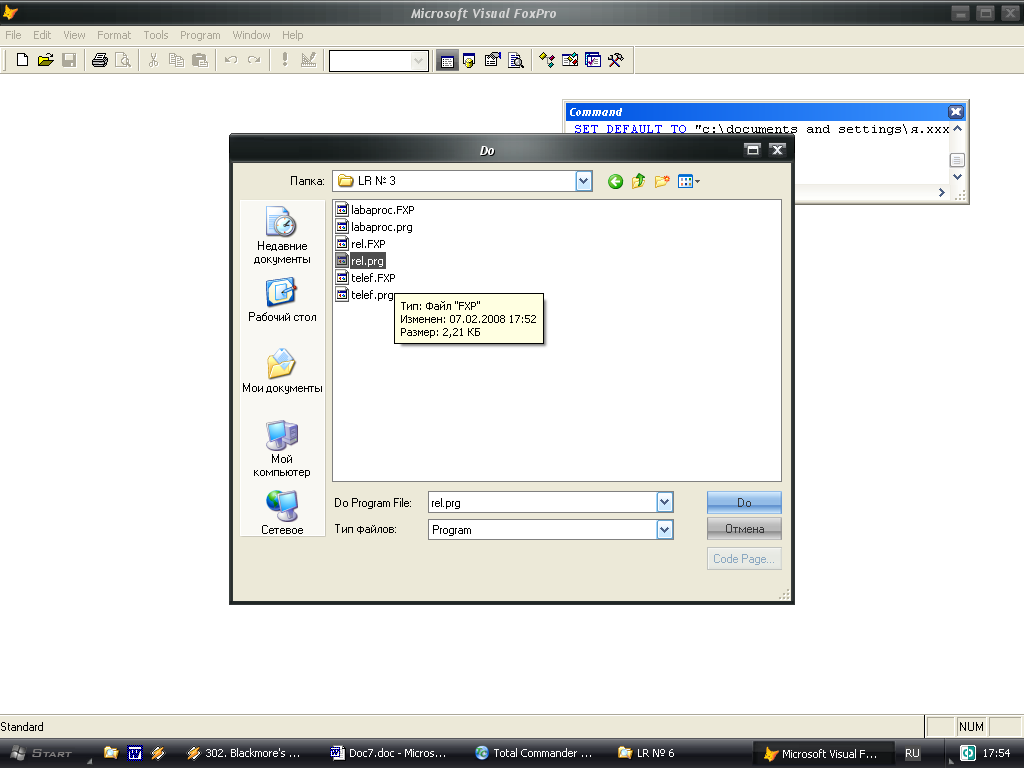Click the Print toolbar icon
The height and width of the screenshot is (768, 1024).
pyautogui.click(x=99, y=60)
